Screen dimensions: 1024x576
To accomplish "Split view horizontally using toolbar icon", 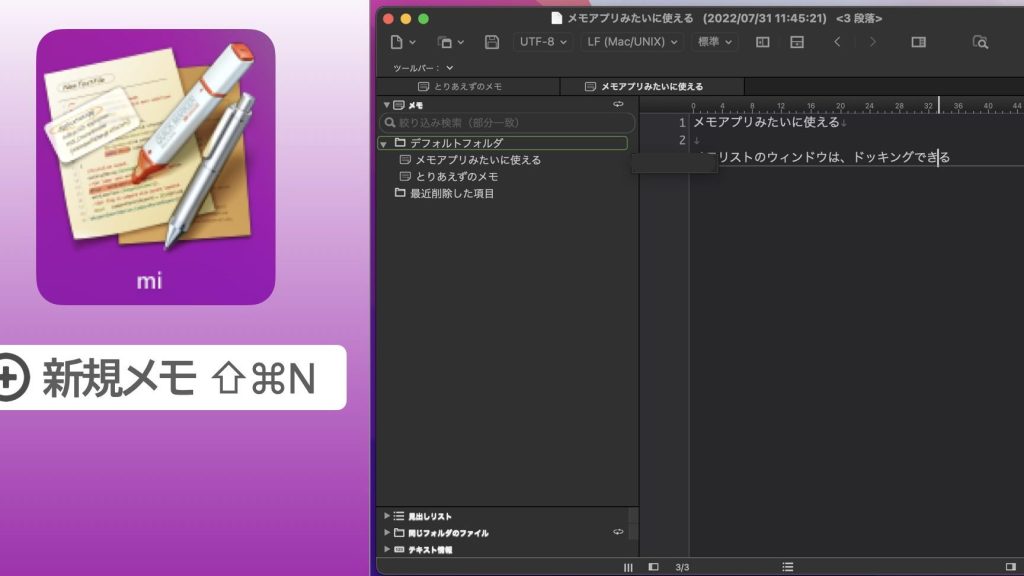I will click(x=797, y=42).
